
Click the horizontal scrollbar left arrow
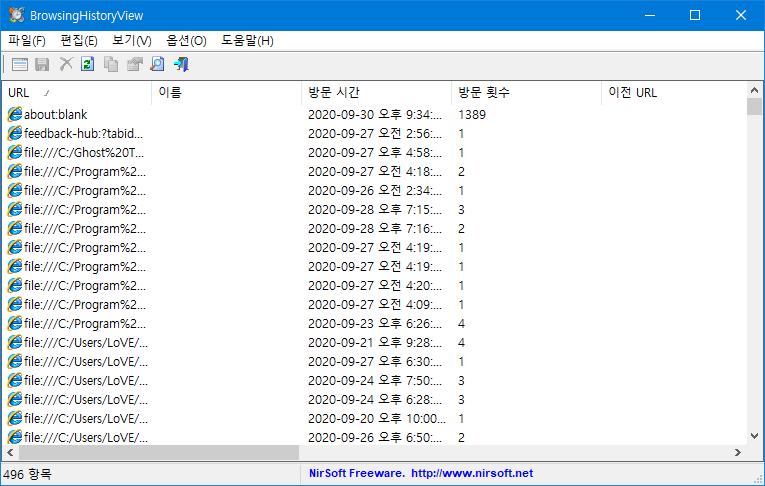tap(10, 452)
